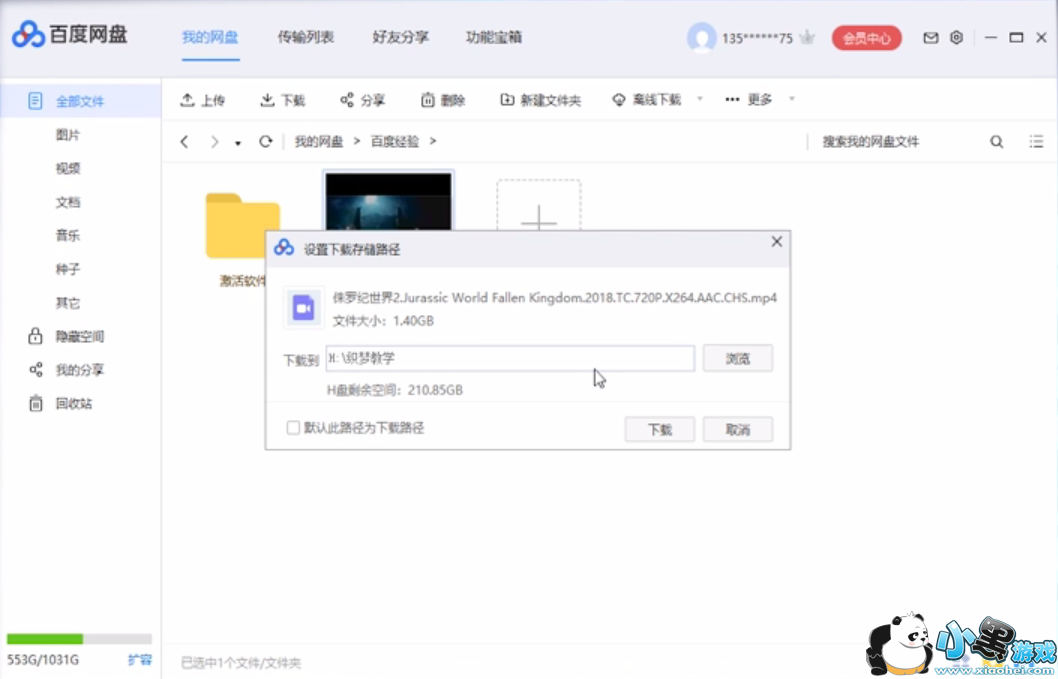This screenshot has height=679, width=1058.
Task: Check 默认此路径为下载路径 checkbox
Action: [293, 428]
